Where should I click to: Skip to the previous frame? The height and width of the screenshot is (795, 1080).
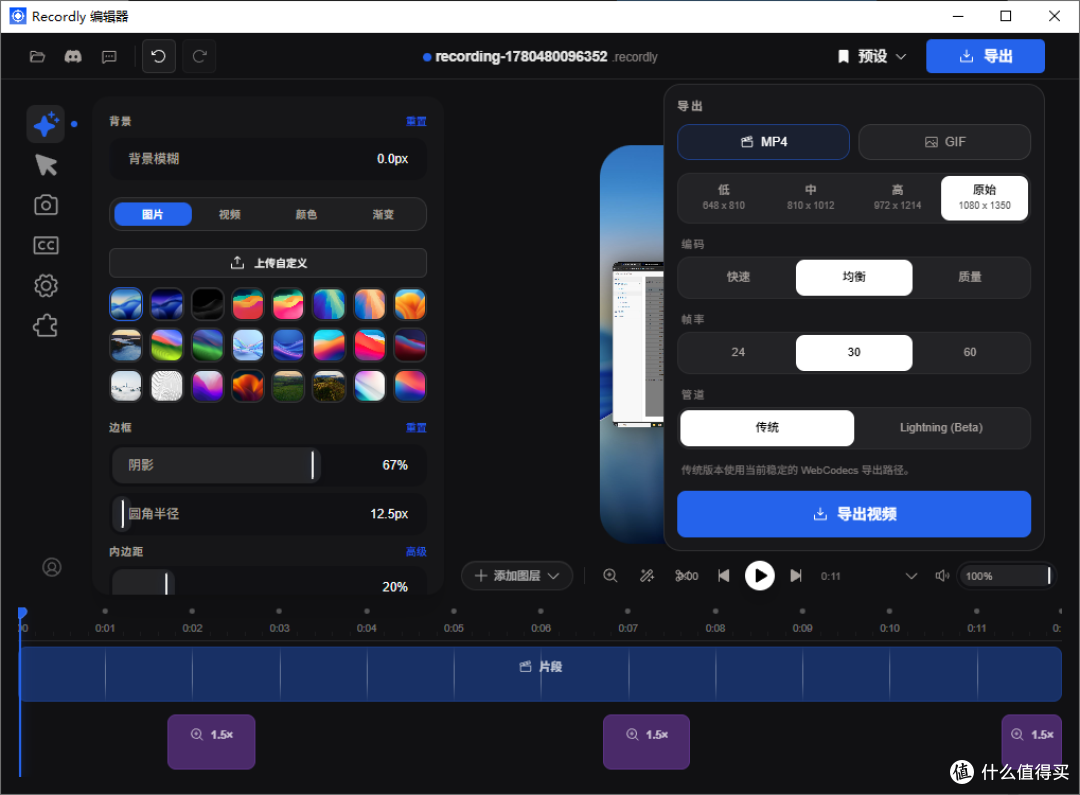[723, 576]
